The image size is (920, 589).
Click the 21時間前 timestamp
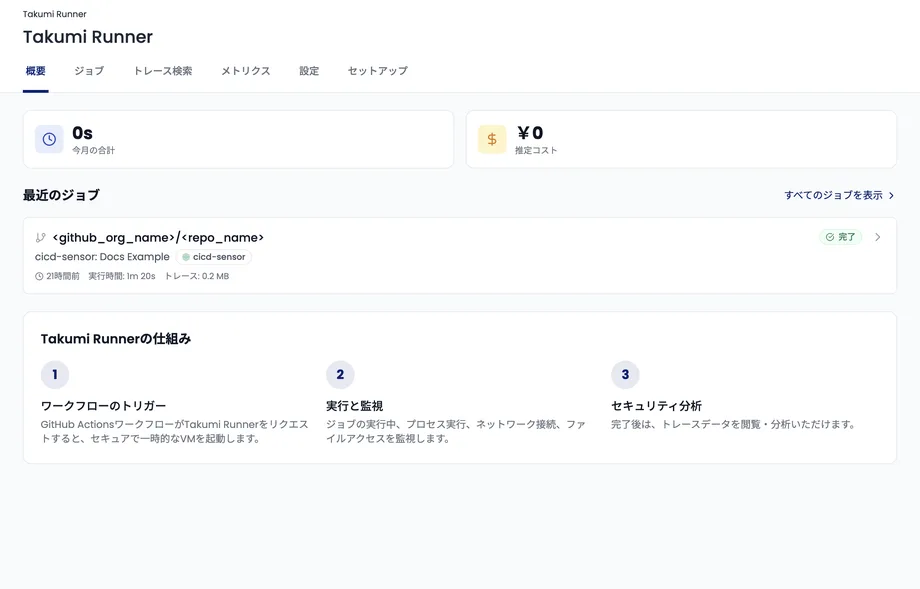tap(63, 276)
